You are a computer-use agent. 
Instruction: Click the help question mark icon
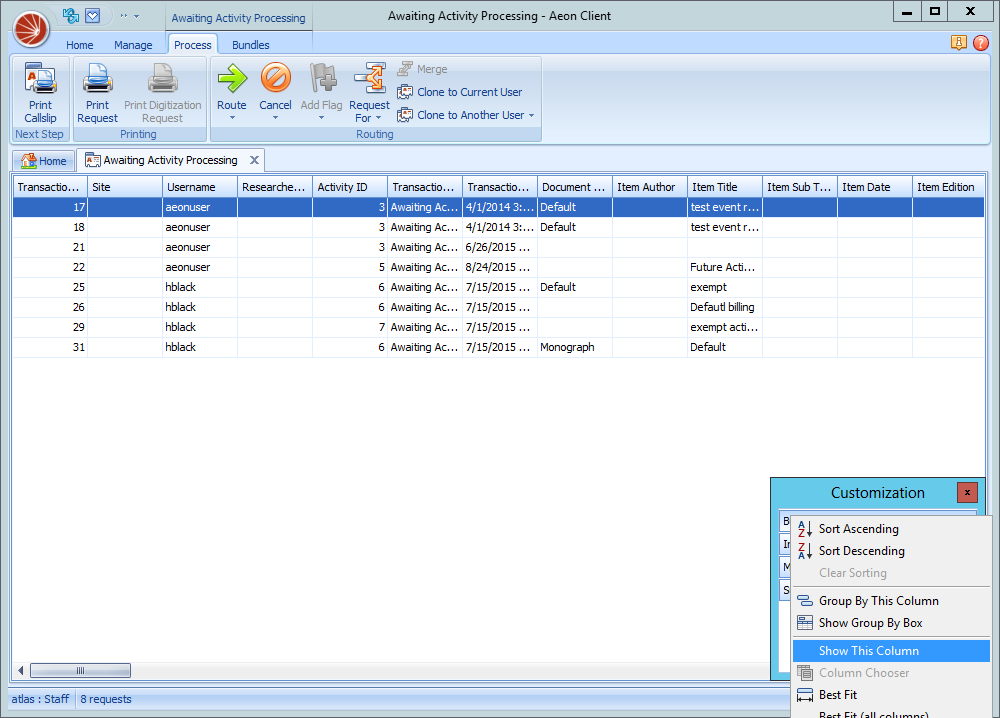click(980, 43)
